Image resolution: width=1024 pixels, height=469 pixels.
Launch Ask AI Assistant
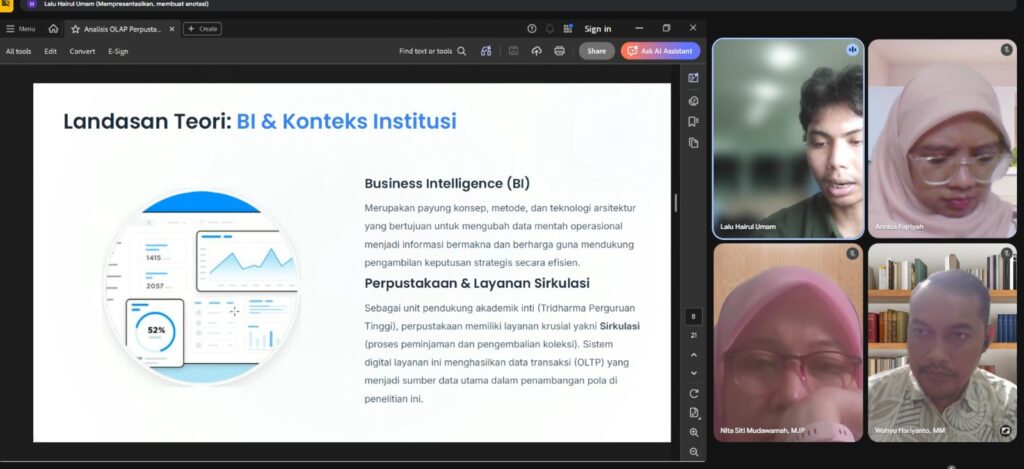click(x=660, y=51)
